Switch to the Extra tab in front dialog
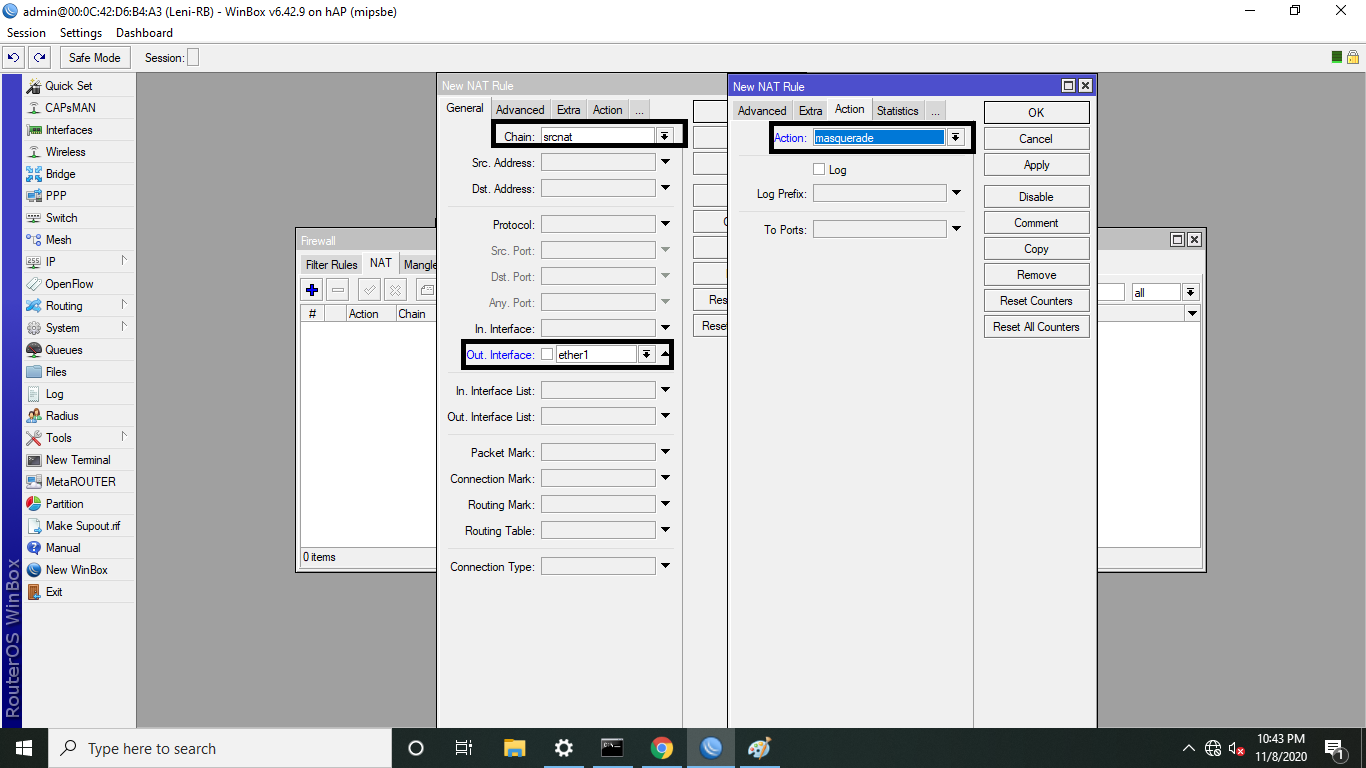This screenshot has width=1366, height=768. 811,111
